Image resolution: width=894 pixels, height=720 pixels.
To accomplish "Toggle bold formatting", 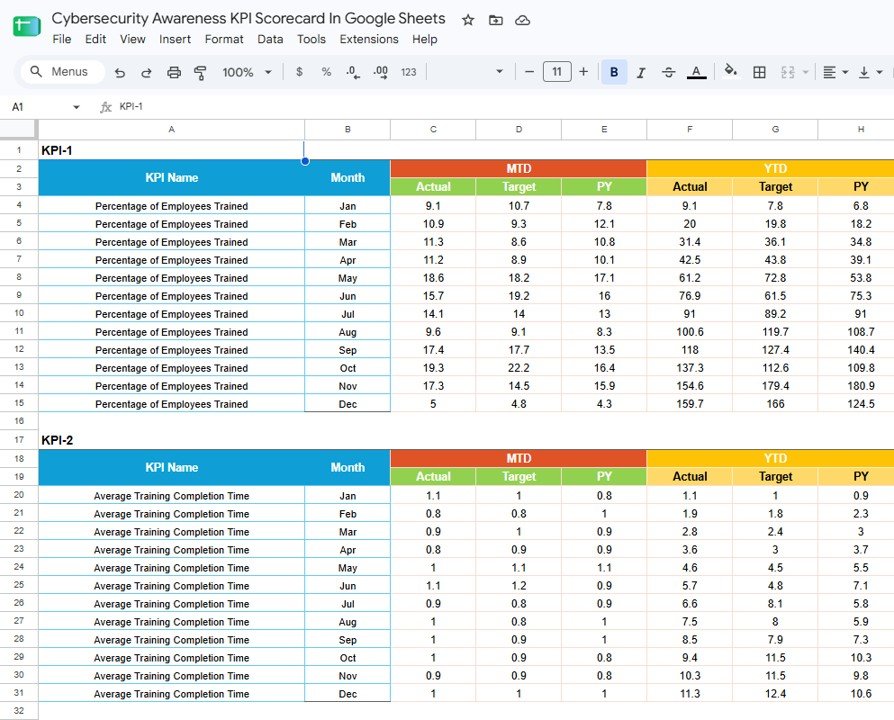I will pos(614,72).
